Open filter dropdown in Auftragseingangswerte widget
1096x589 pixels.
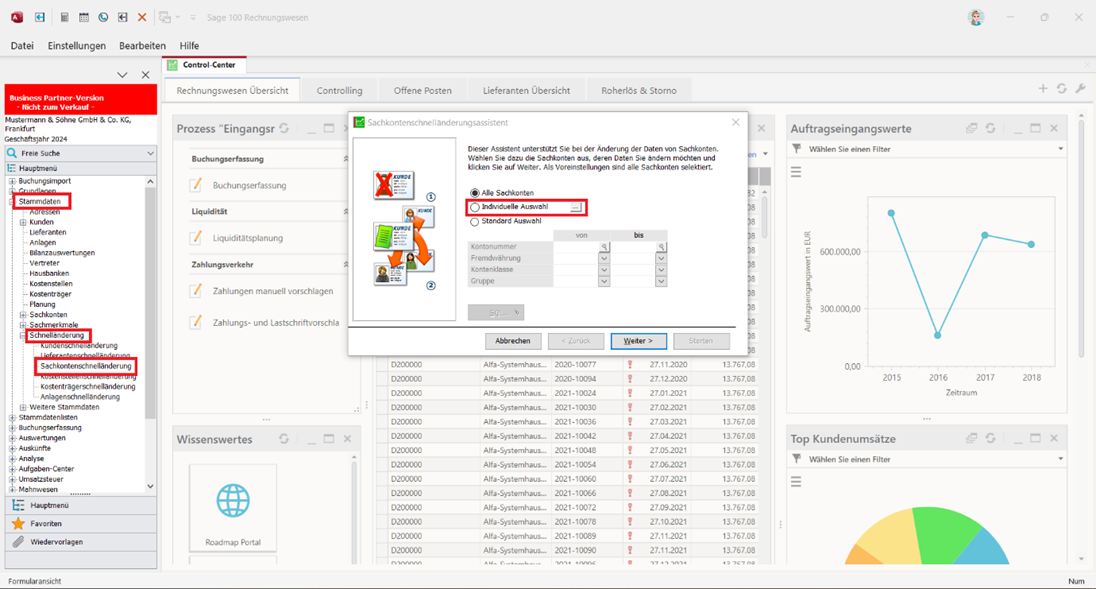click(1059, 149)
